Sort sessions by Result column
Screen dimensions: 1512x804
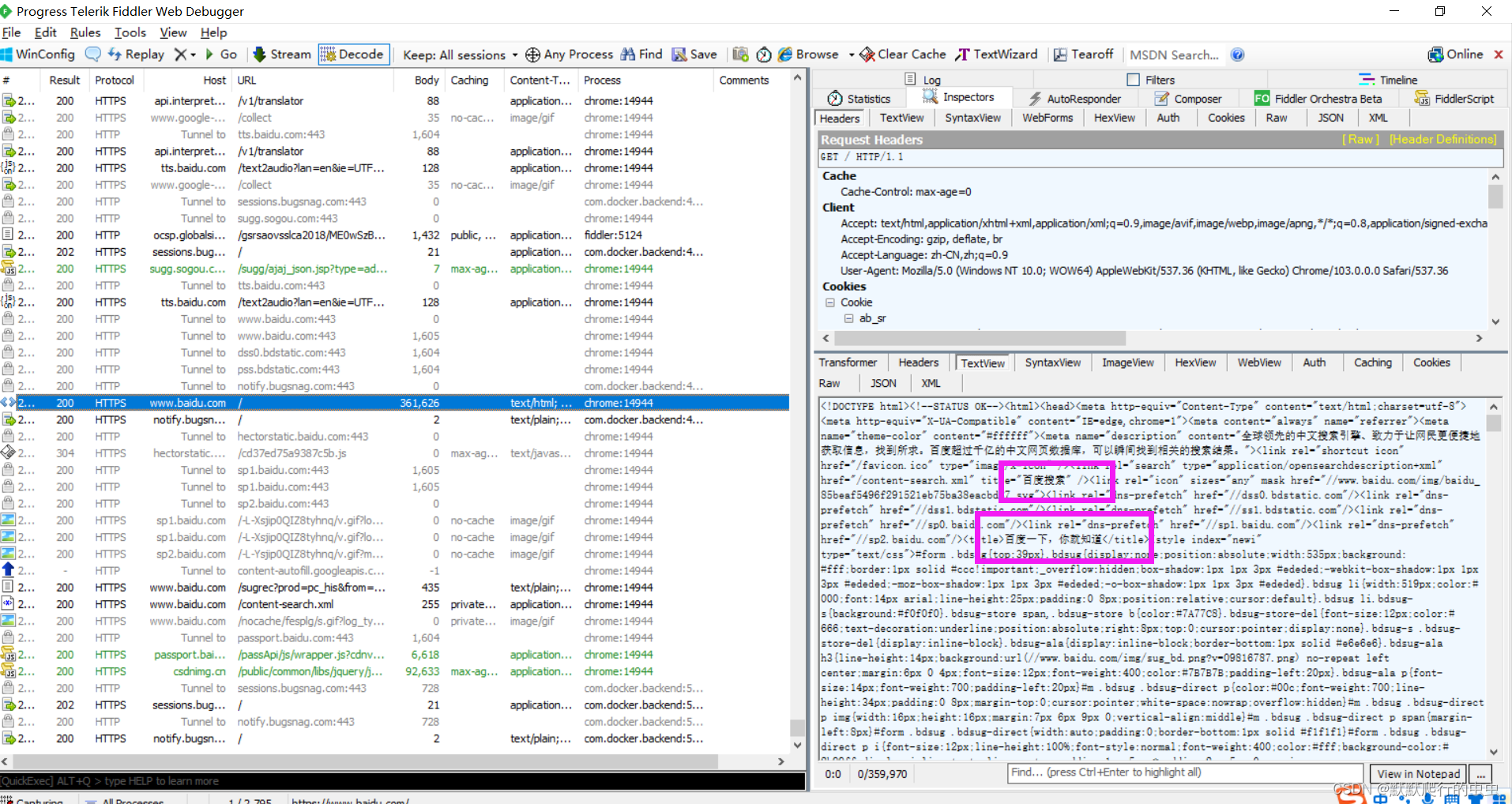pos(65,80)
